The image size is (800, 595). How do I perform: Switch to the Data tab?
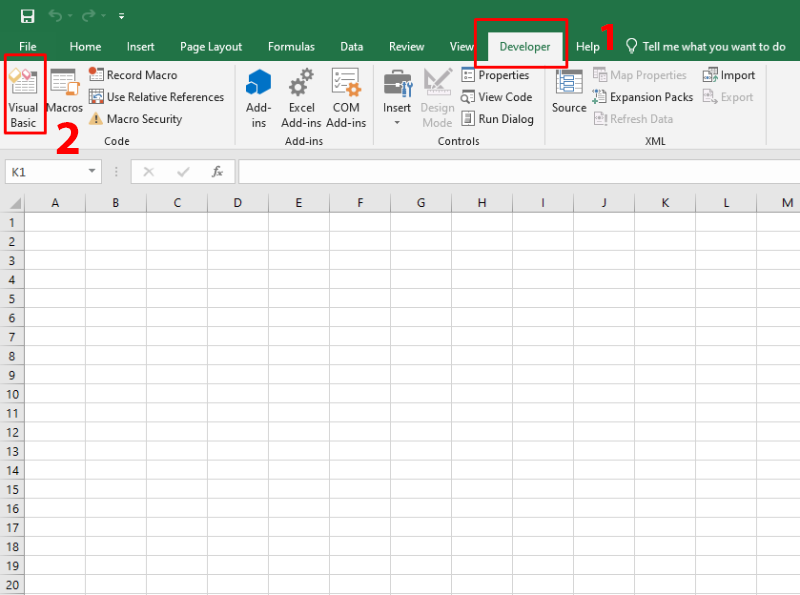pos(352,46)
